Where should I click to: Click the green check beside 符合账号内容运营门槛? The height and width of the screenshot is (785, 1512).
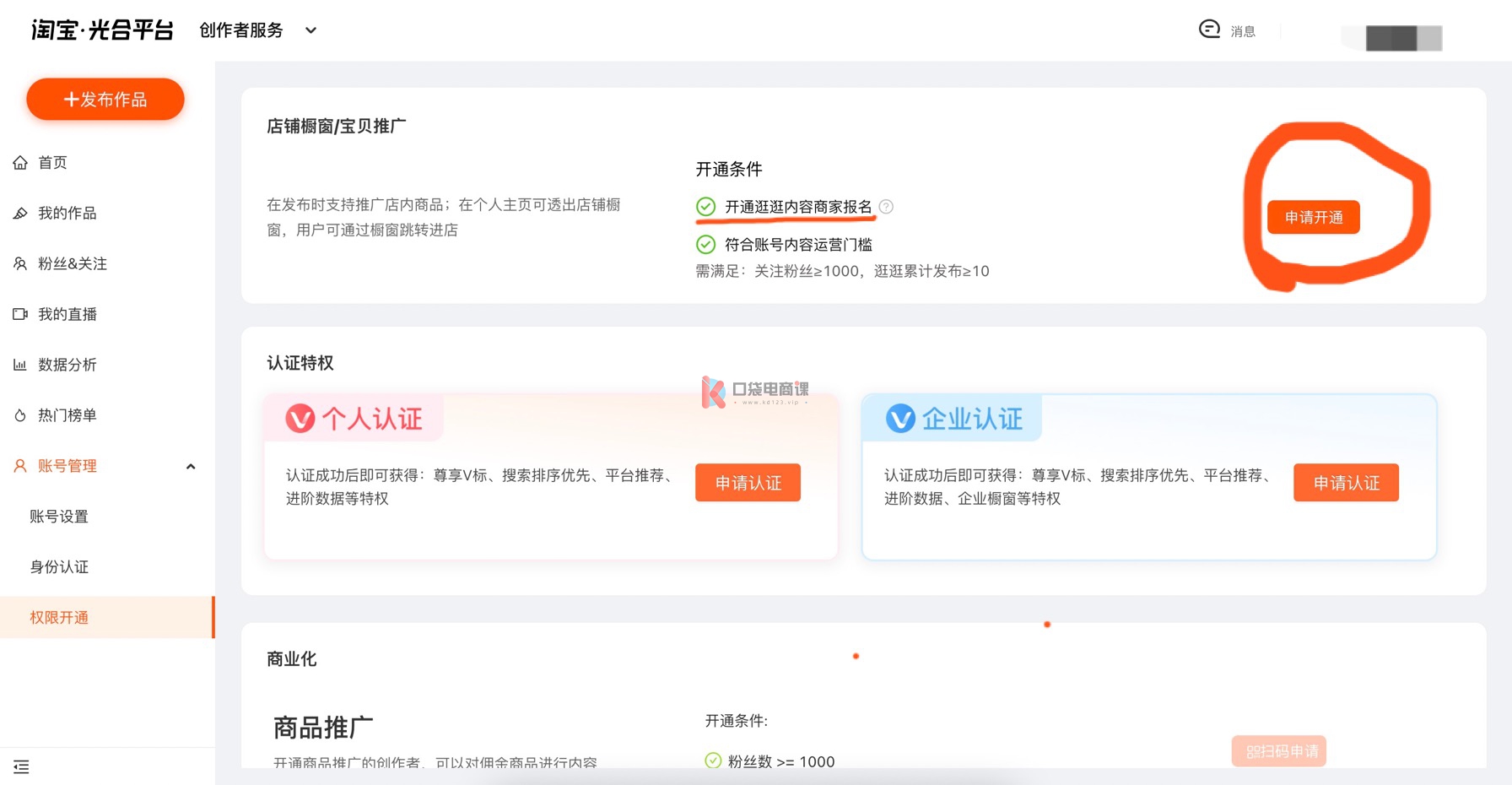[x=705, y=245]
